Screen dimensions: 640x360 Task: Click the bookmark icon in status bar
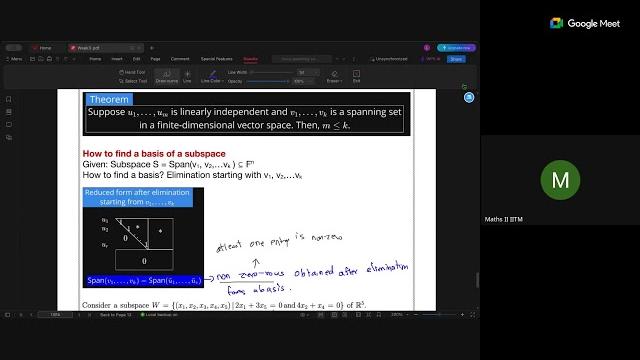(x=379, y=315)
